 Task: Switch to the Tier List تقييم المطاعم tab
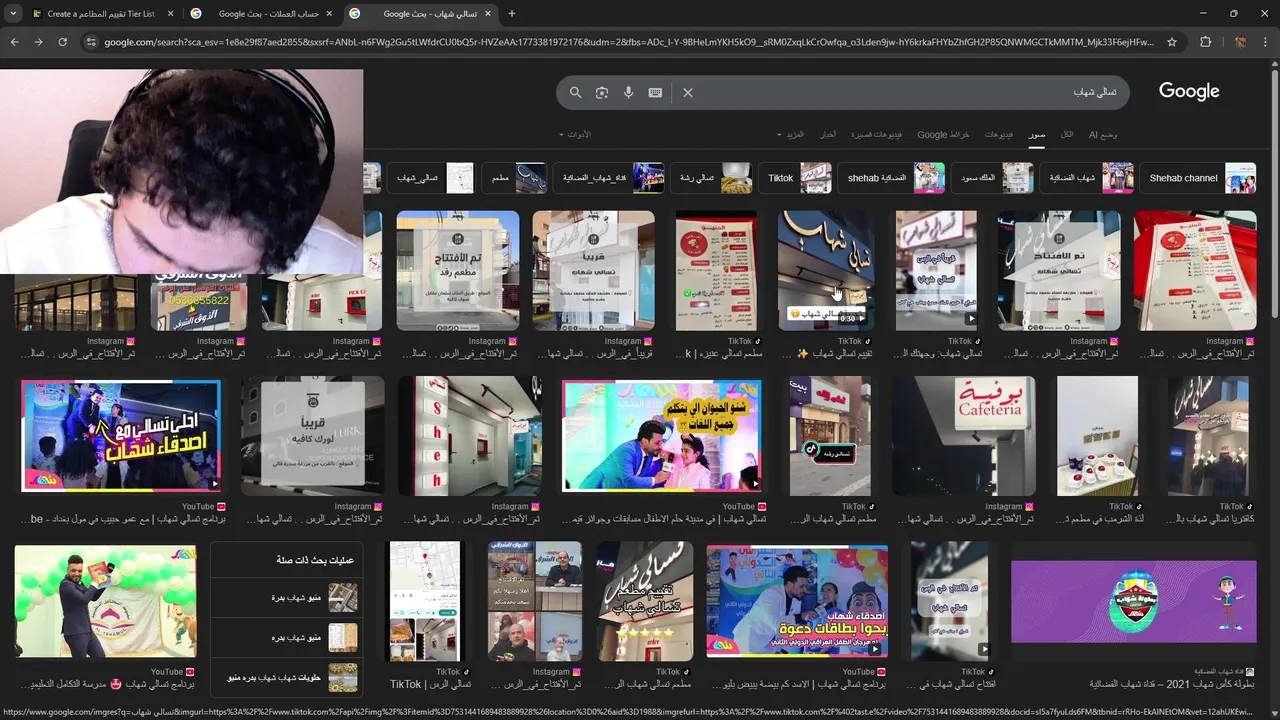tap(101, 14)
